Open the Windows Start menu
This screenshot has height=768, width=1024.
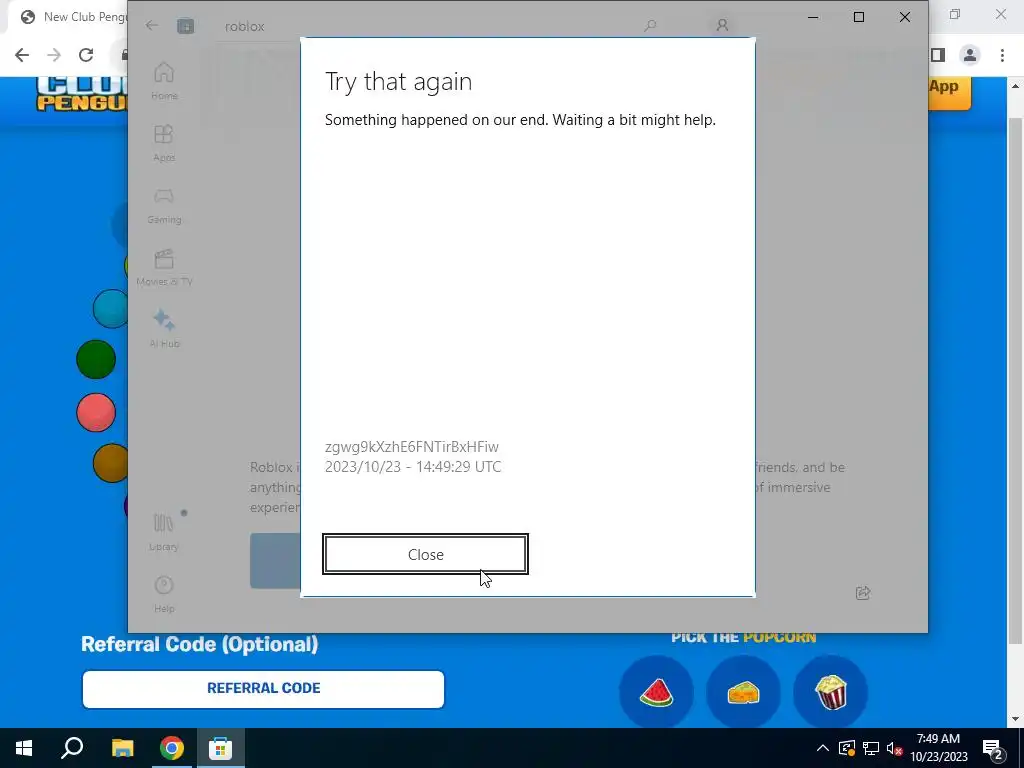point(24,748)
